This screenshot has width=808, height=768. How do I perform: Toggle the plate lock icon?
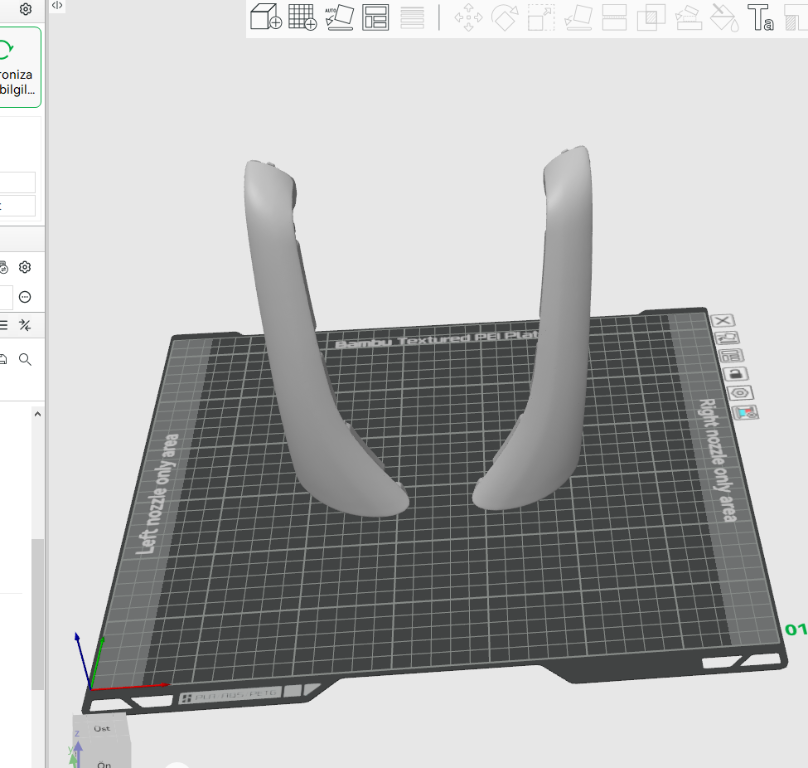point(735,374)
